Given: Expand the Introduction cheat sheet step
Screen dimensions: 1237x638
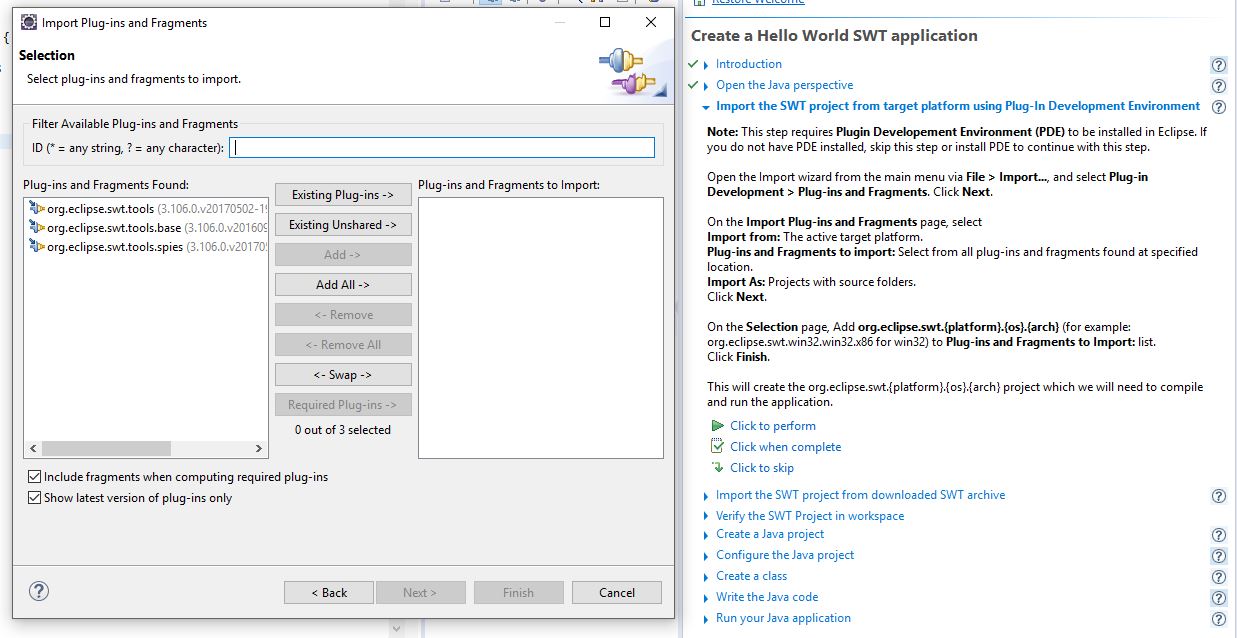Looking at the screenshot, I should coord(706,65).
